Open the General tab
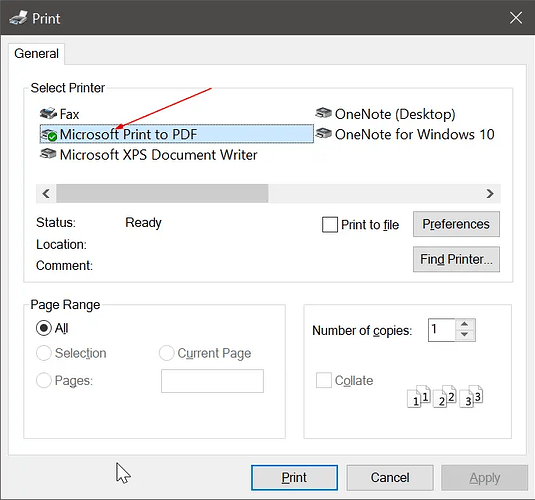This screenshot has height=500, width=535. [36, 54]
